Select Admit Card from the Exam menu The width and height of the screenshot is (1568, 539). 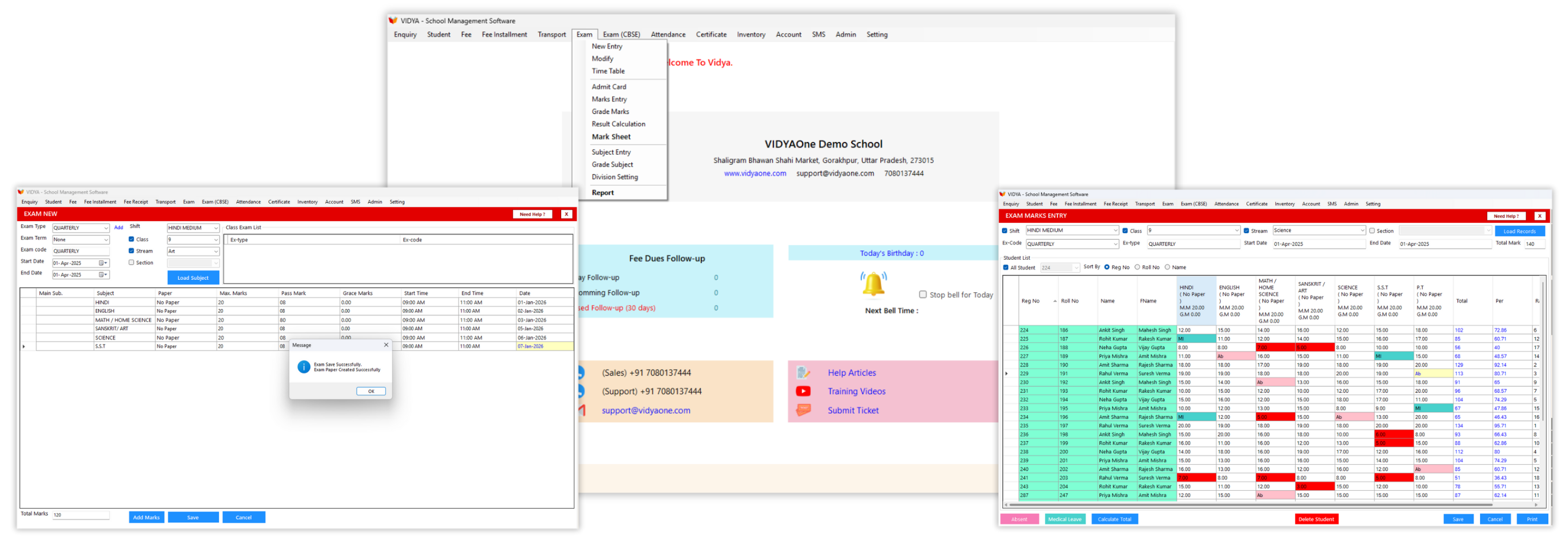point(609,87)
